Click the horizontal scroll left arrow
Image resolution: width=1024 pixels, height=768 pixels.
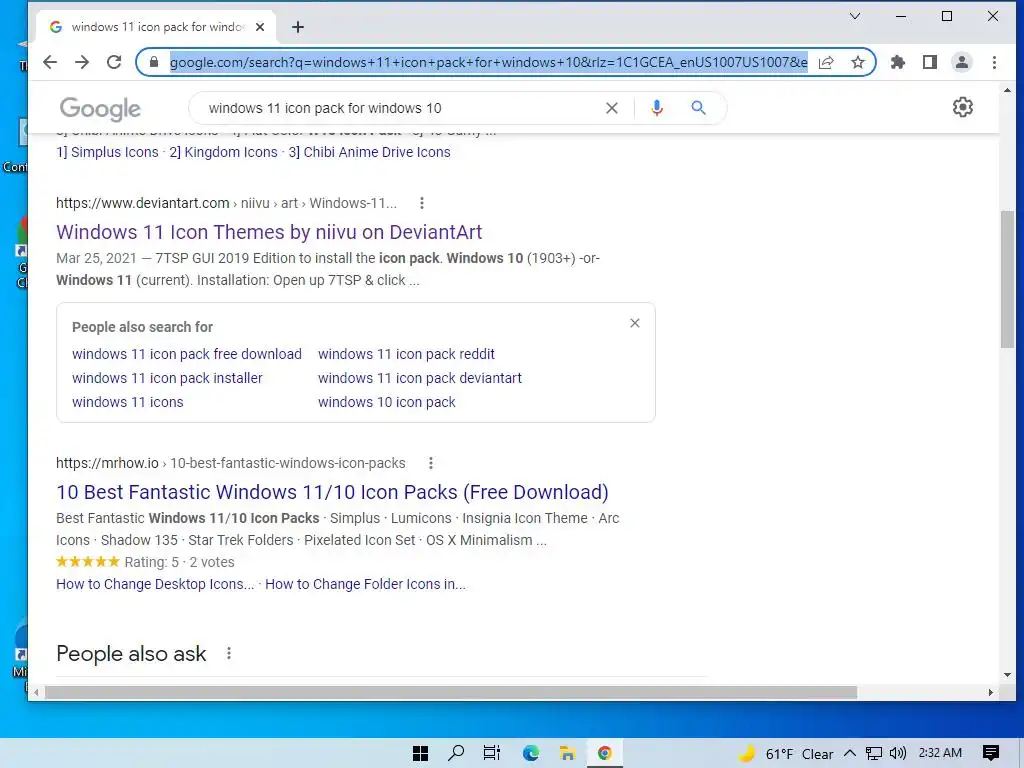click(37, 692)
